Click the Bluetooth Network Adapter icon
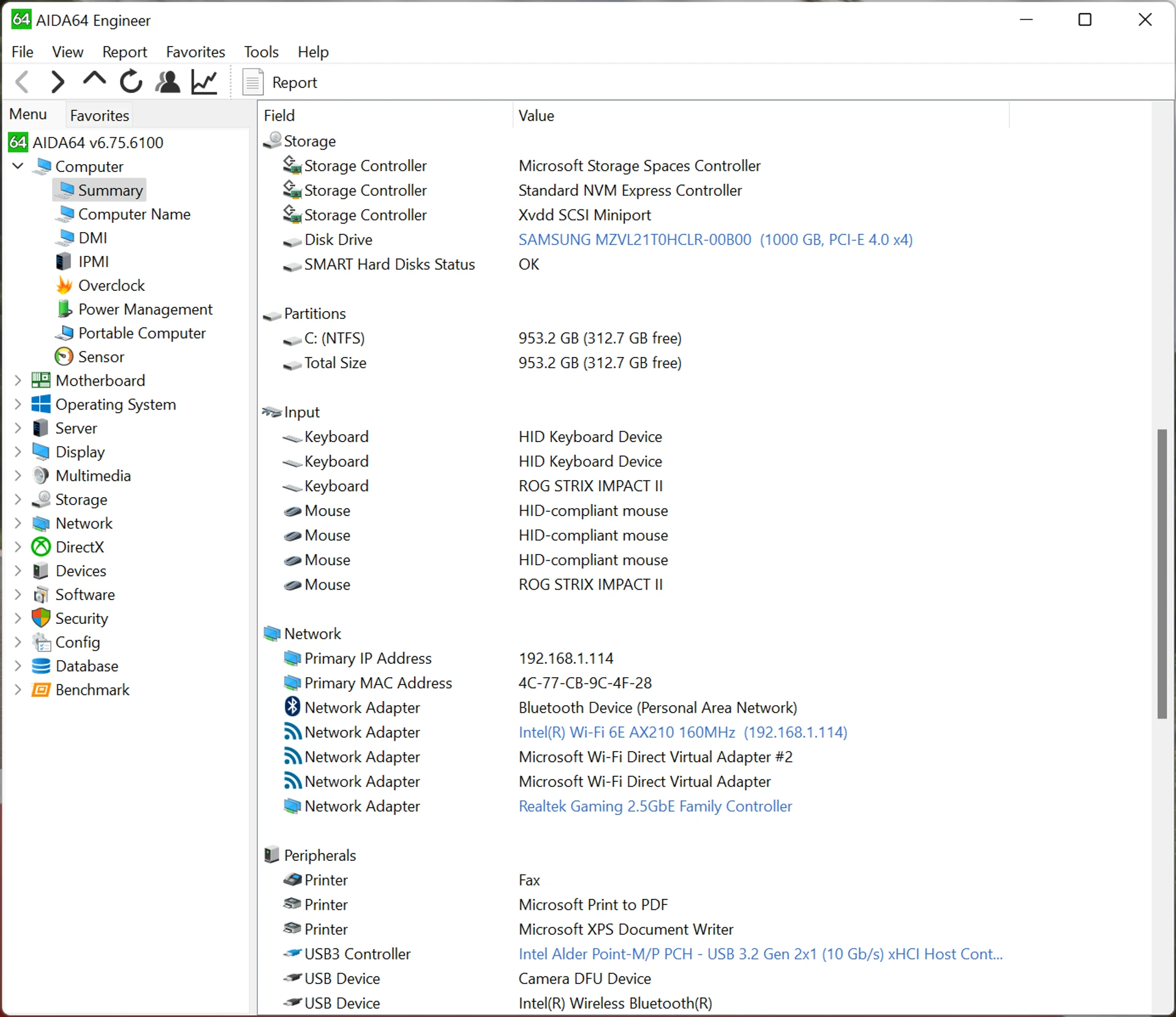The height and width of the screenshot is (1017, 1176). tap(292, 707)
